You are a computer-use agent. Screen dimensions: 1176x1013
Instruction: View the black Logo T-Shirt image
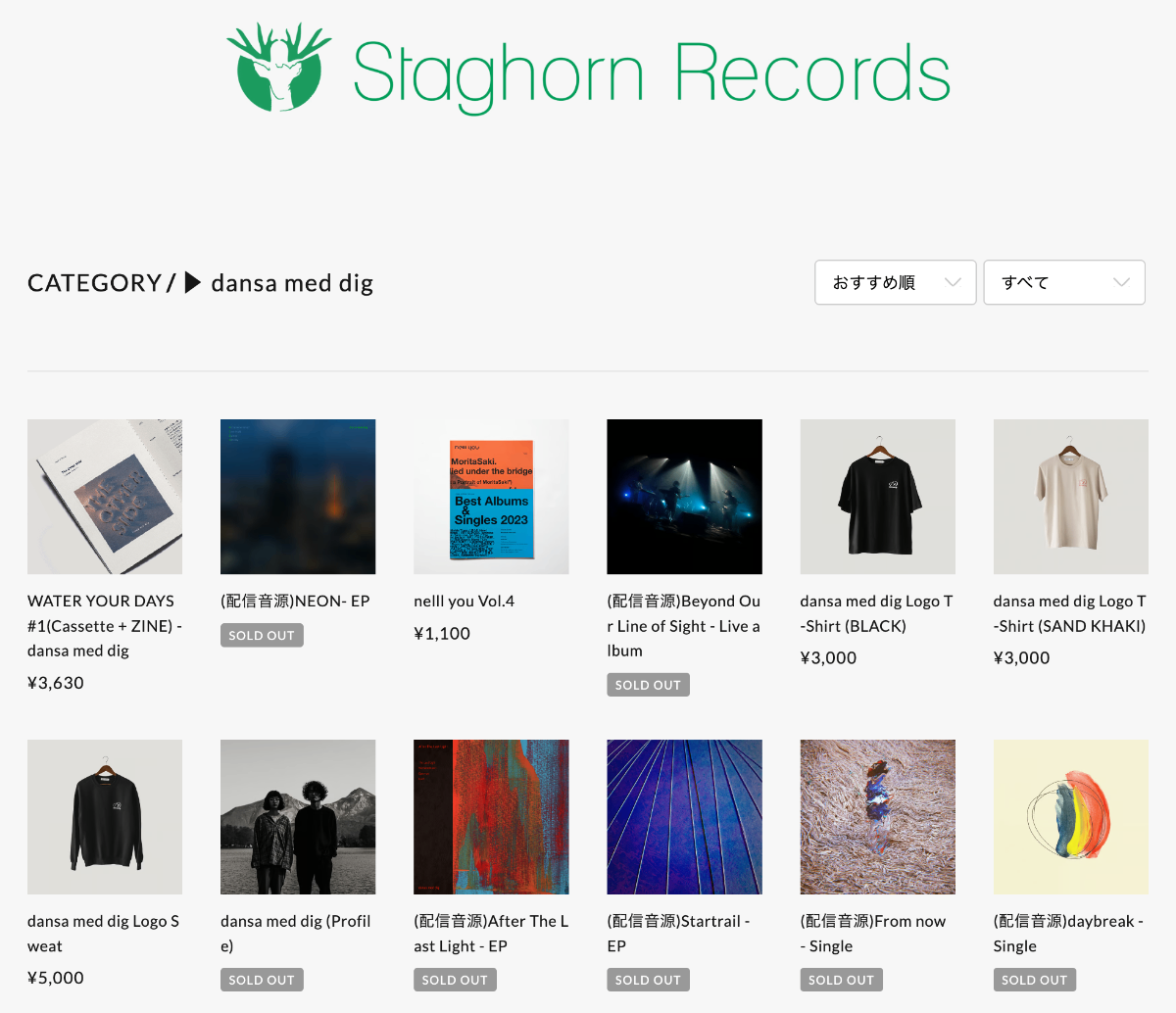click(x=877, y=497)
